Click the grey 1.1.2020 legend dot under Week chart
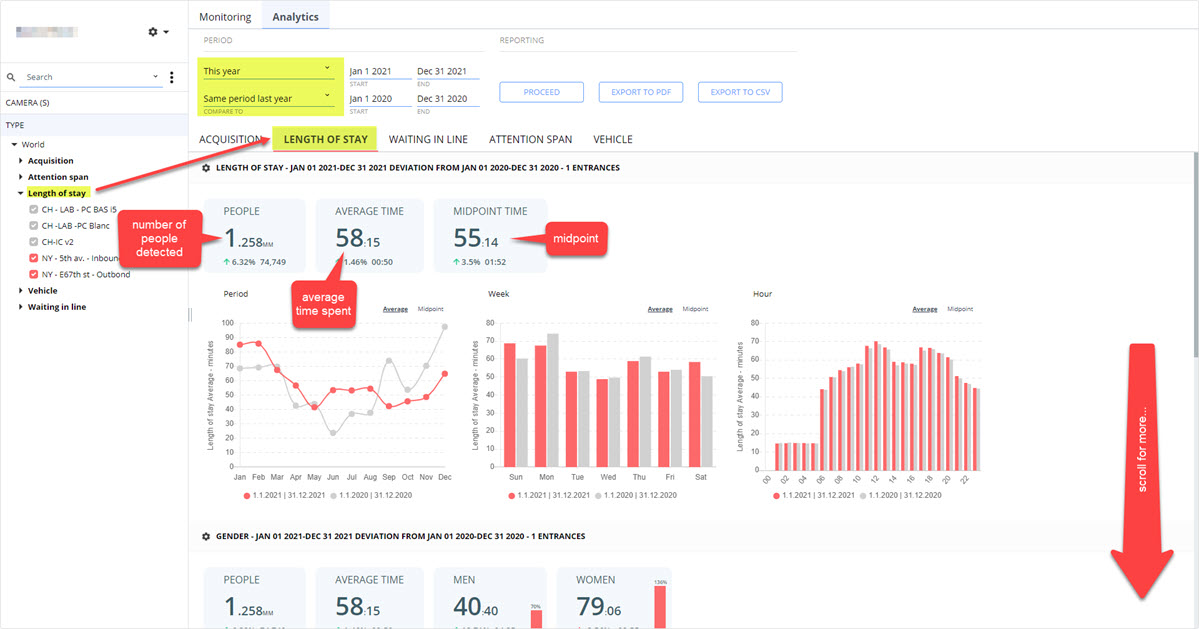Image resolution: width=1199 pixels, height=629 pixels. (x=598, y=495)
